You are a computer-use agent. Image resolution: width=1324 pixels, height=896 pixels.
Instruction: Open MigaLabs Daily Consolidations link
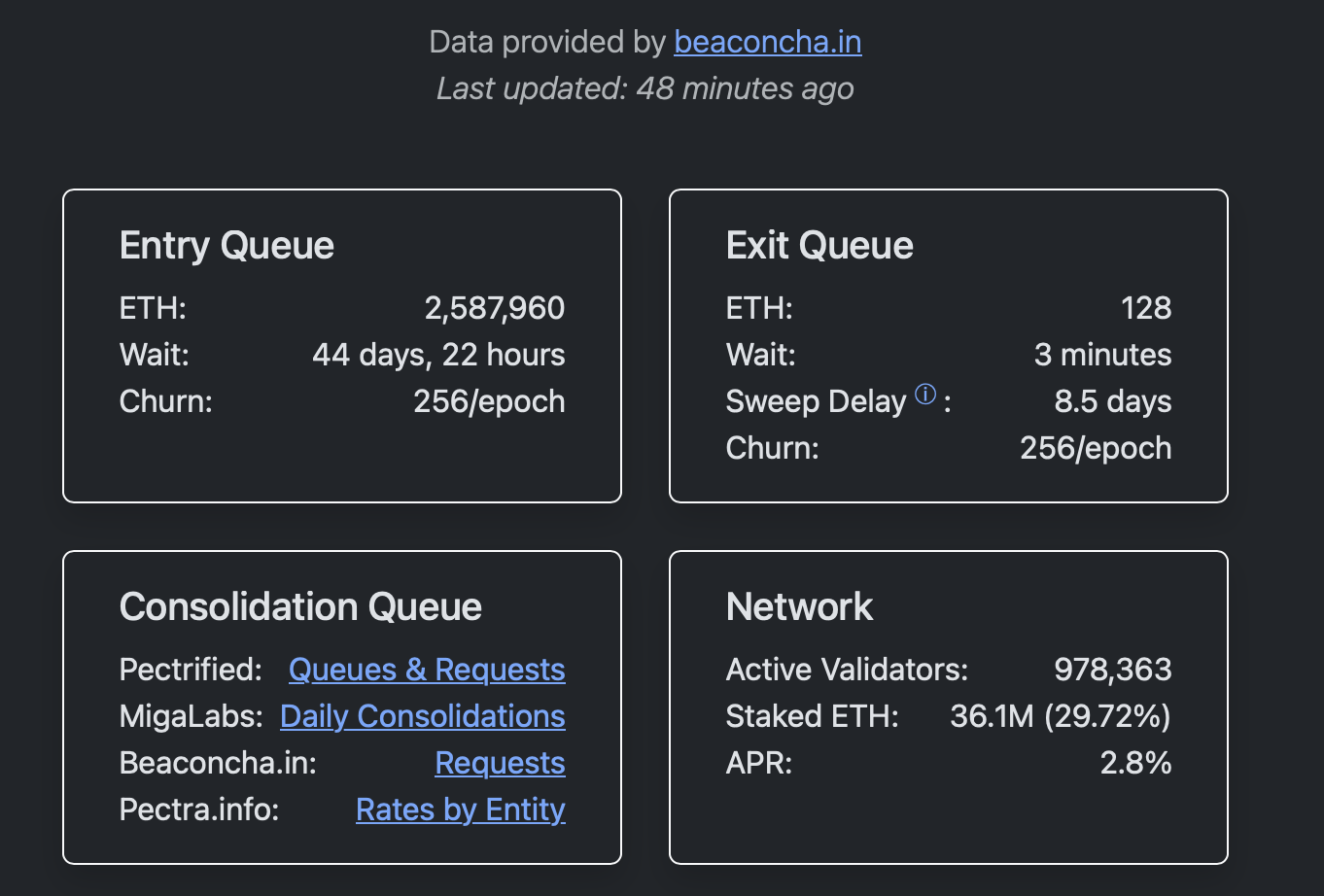point(422,716)
